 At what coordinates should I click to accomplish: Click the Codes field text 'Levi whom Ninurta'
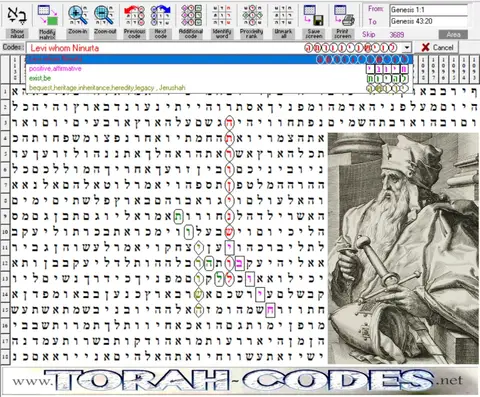click(x=65, y=48)
